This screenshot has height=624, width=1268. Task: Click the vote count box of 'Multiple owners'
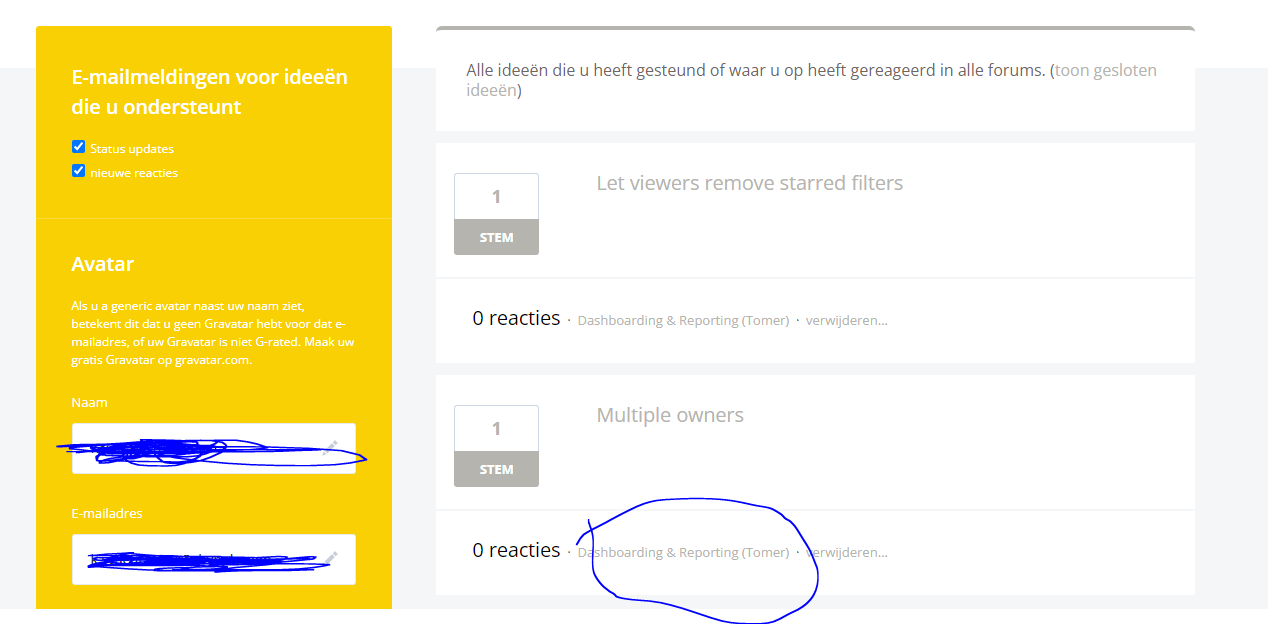point(496,430)
